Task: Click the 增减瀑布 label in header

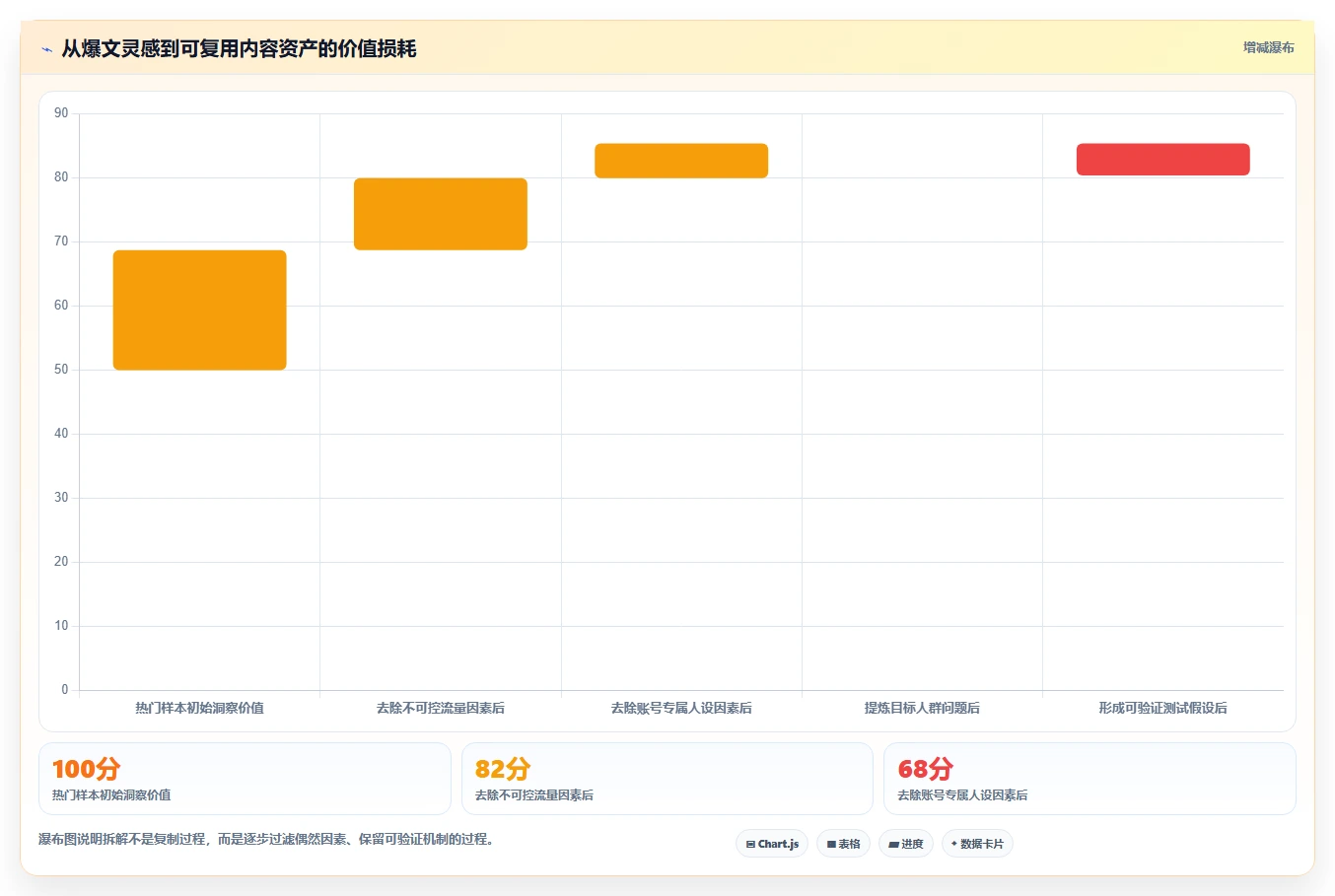Action: click(1268, 47)
